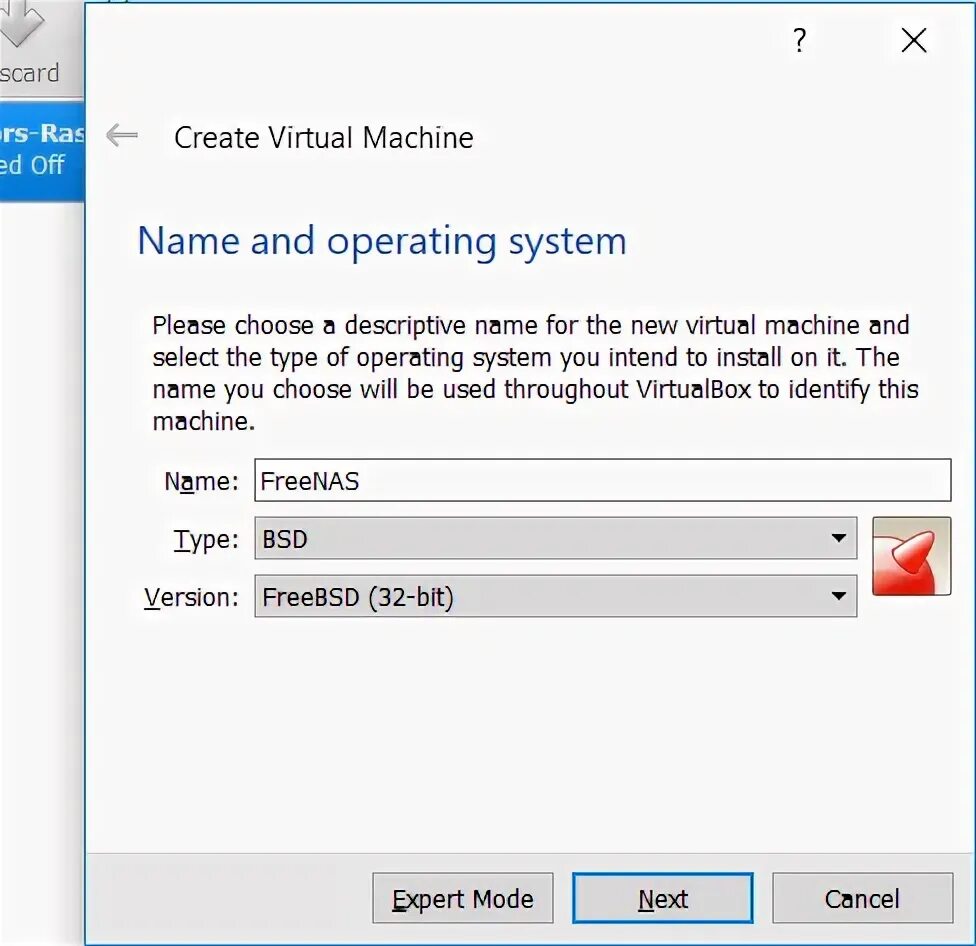Open the Version dropdown showing FreeBSD (32-bit)
Image resolution: width=976 pixels, height=946 pixels.
click(555, 596)
